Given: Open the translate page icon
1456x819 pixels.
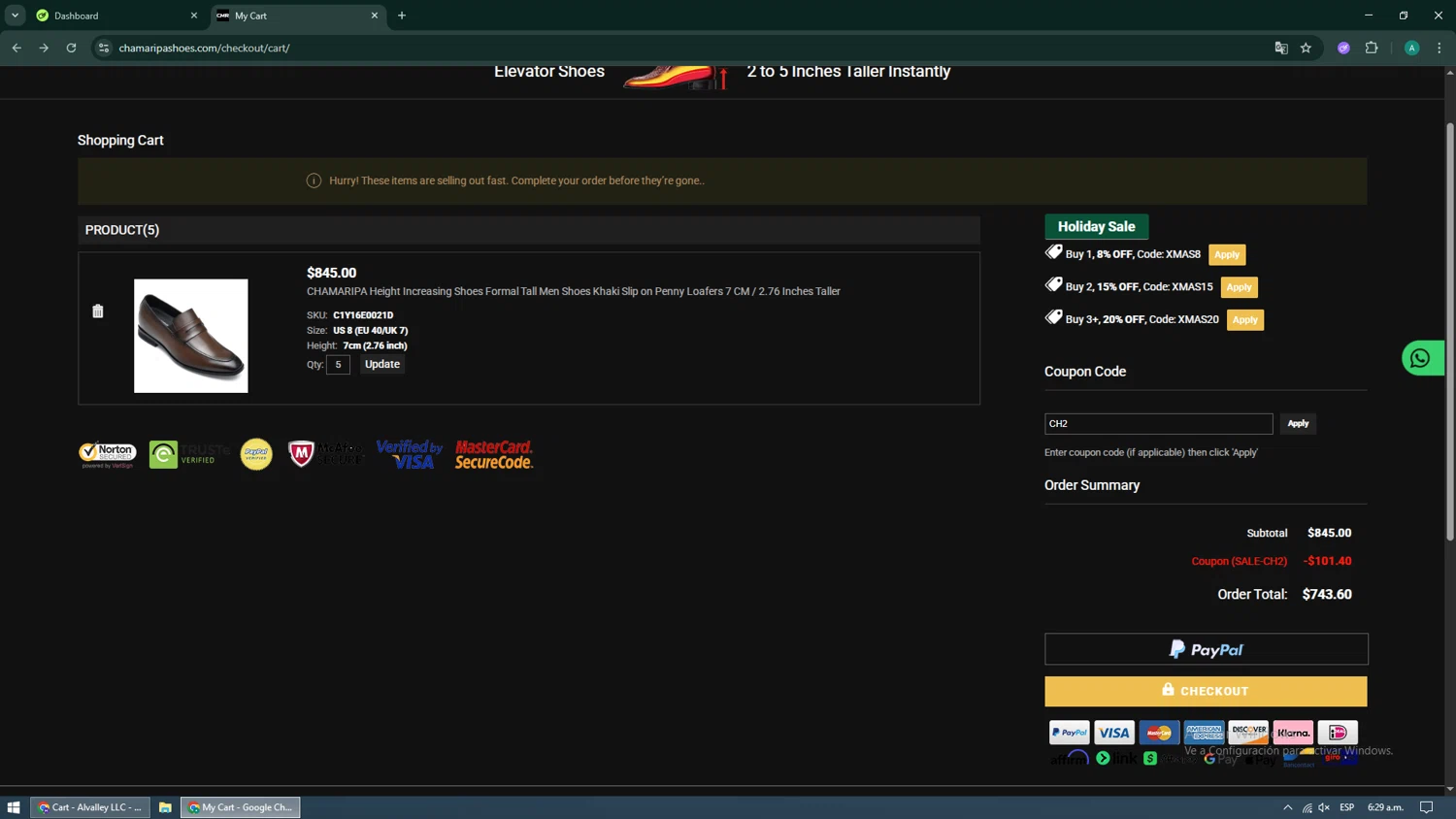Looking at the screenshot, I should (1281, 48).
